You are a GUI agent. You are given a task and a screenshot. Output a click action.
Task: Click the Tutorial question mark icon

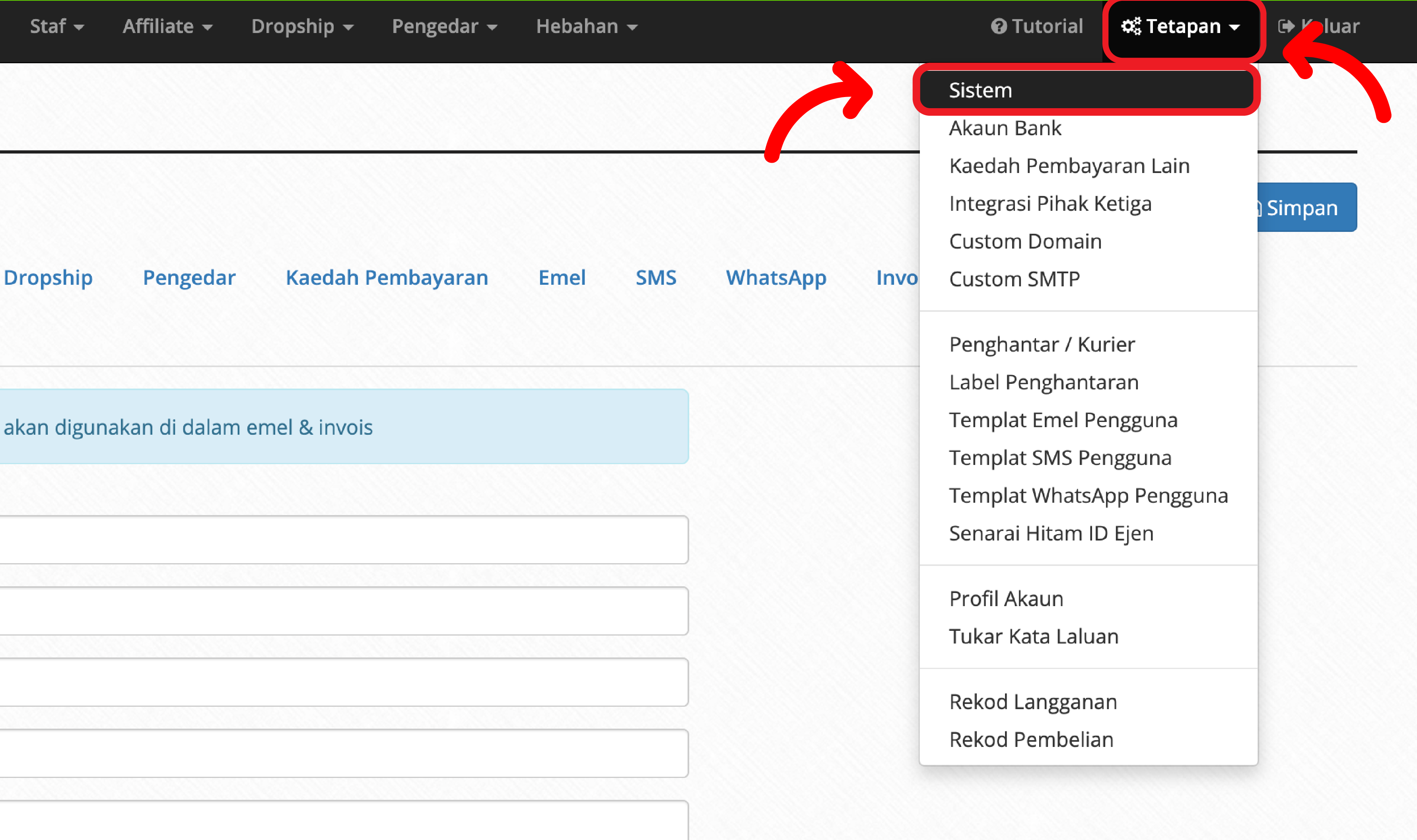pos(999,26)
